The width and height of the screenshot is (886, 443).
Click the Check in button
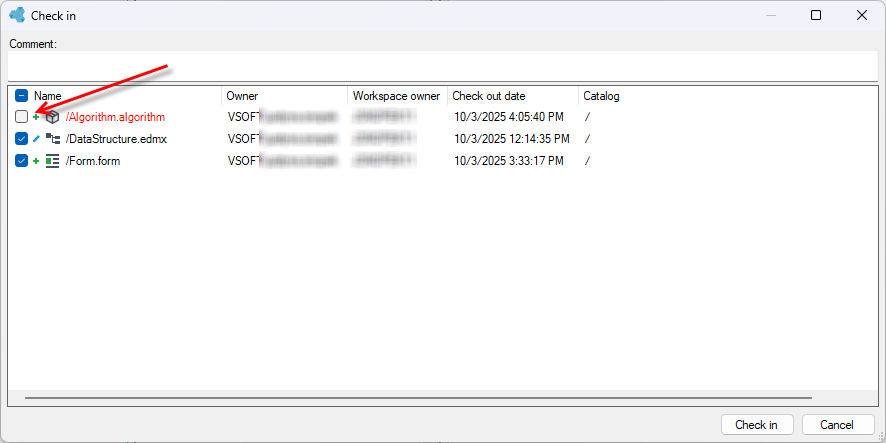click(757, 425)
